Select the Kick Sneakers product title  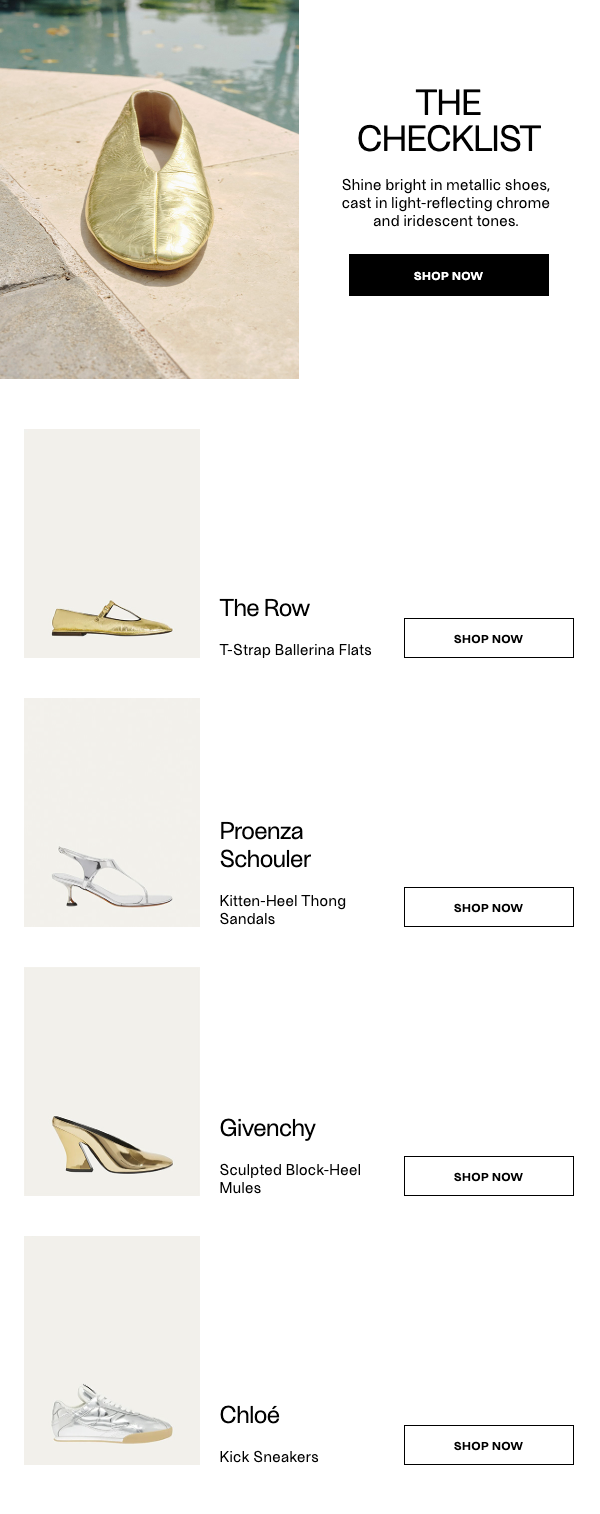[269, 1457]
